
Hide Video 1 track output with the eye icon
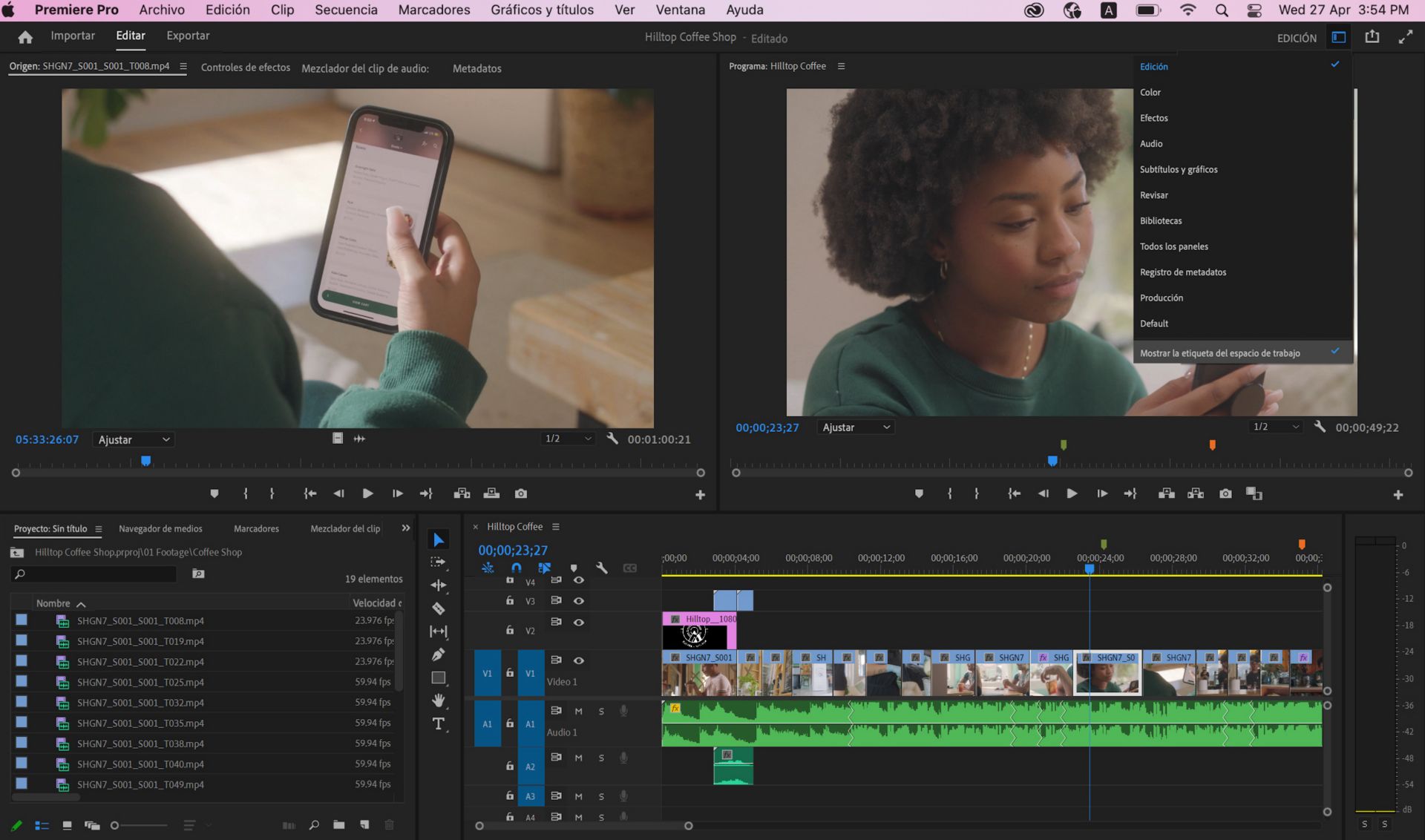click(x=579, y=661)
